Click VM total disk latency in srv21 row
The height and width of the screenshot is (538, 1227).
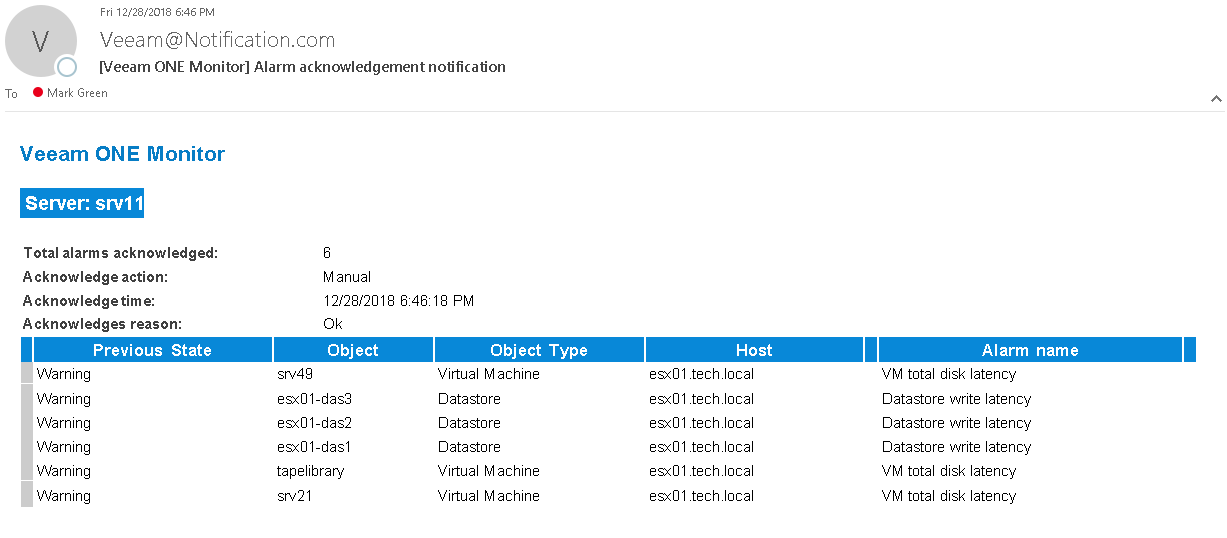click(x=949, y=496)
